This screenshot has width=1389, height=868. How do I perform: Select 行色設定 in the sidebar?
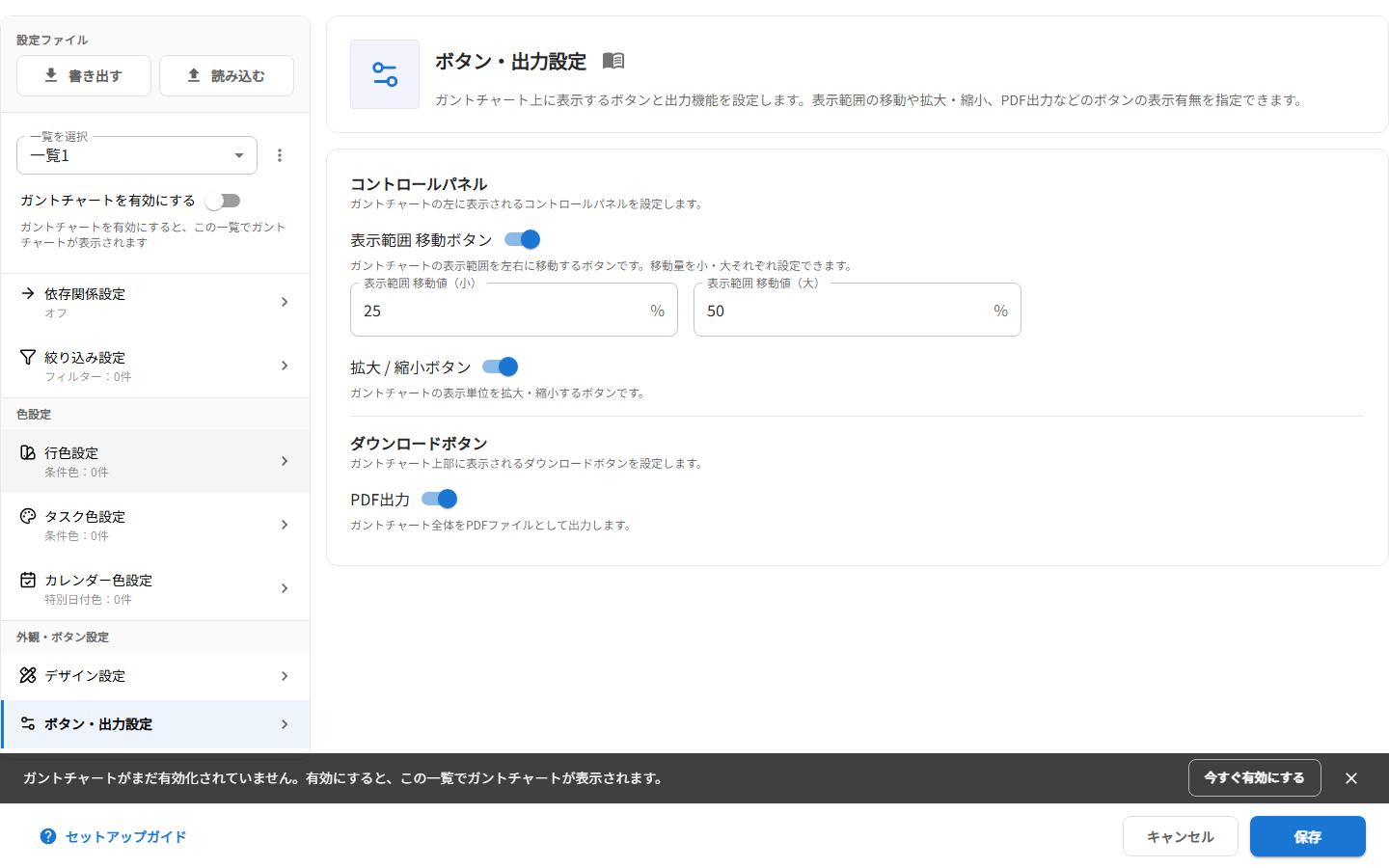155,461
